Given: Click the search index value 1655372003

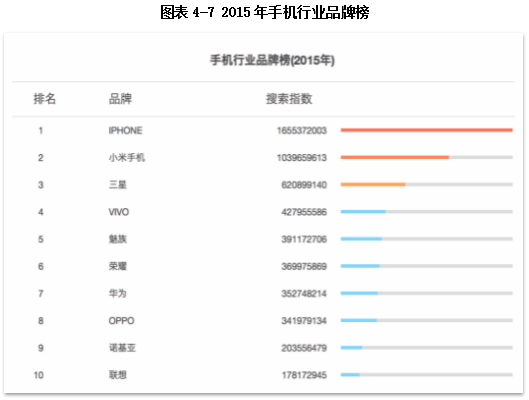Looking at the screenshot, I should tap(302, 131).
